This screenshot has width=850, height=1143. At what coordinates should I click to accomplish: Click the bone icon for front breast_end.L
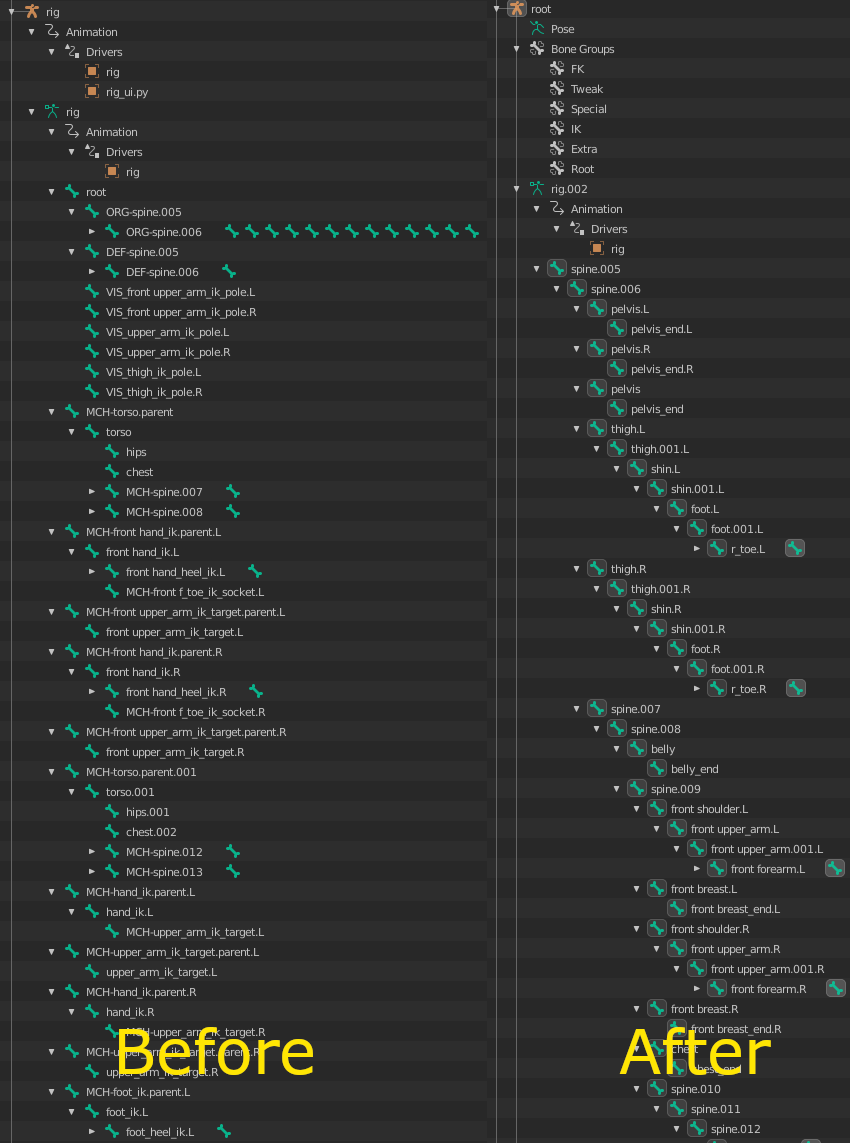(677, 908)
